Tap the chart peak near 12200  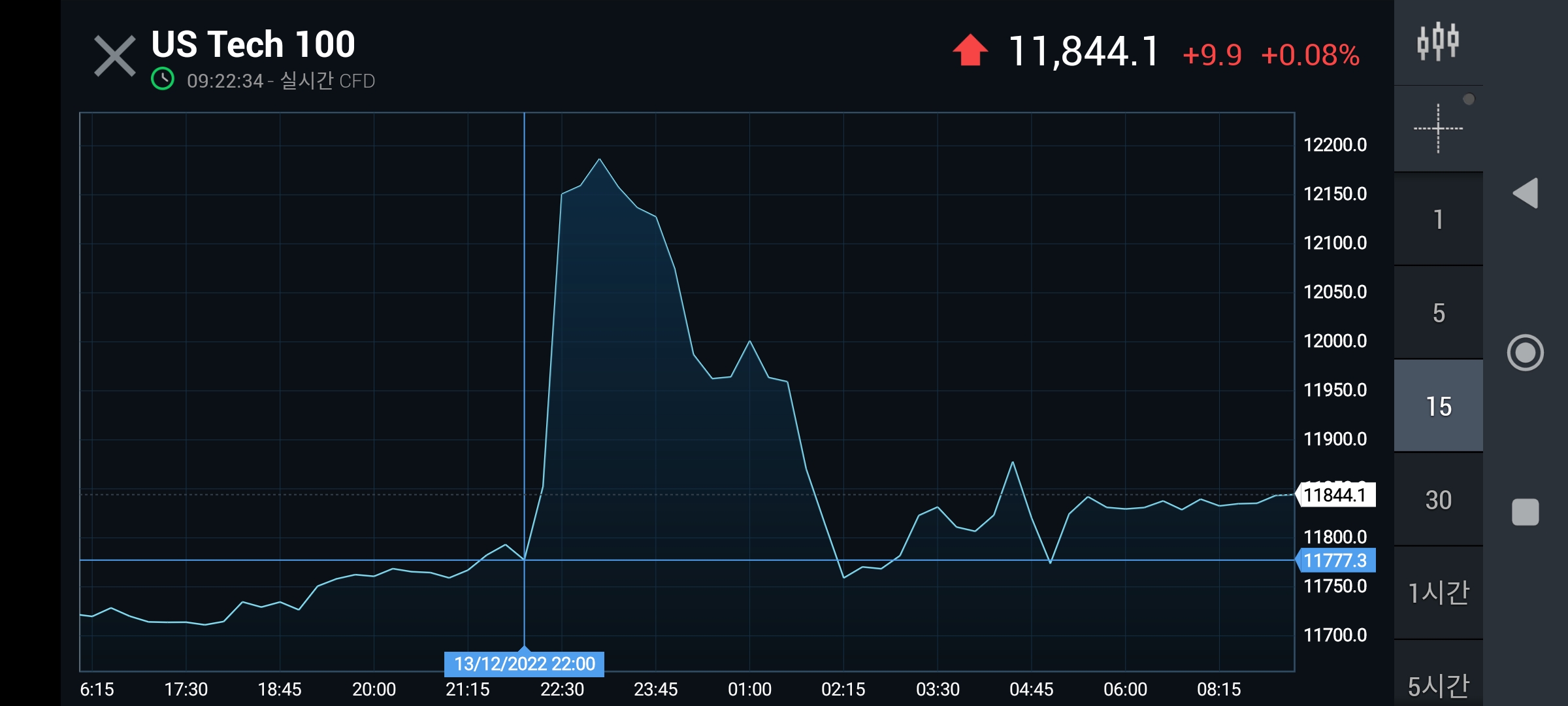tap(599, 160)
